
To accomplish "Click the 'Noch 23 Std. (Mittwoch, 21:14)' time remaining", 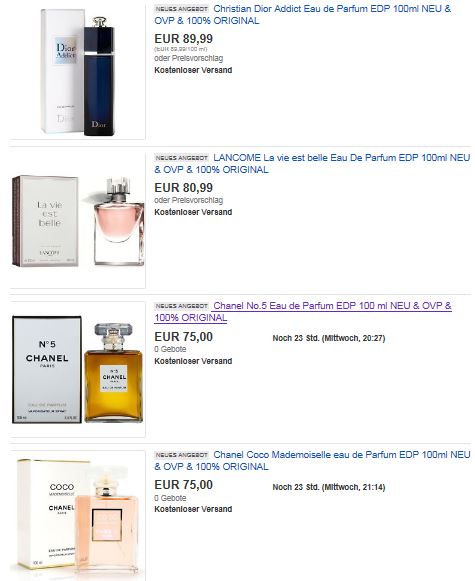I will 329,487.
